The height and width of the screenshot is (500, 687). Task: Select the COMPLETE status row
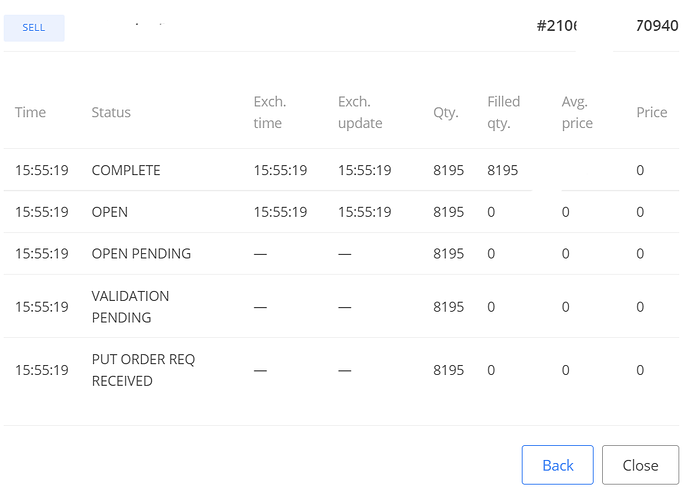pos(341,170)
